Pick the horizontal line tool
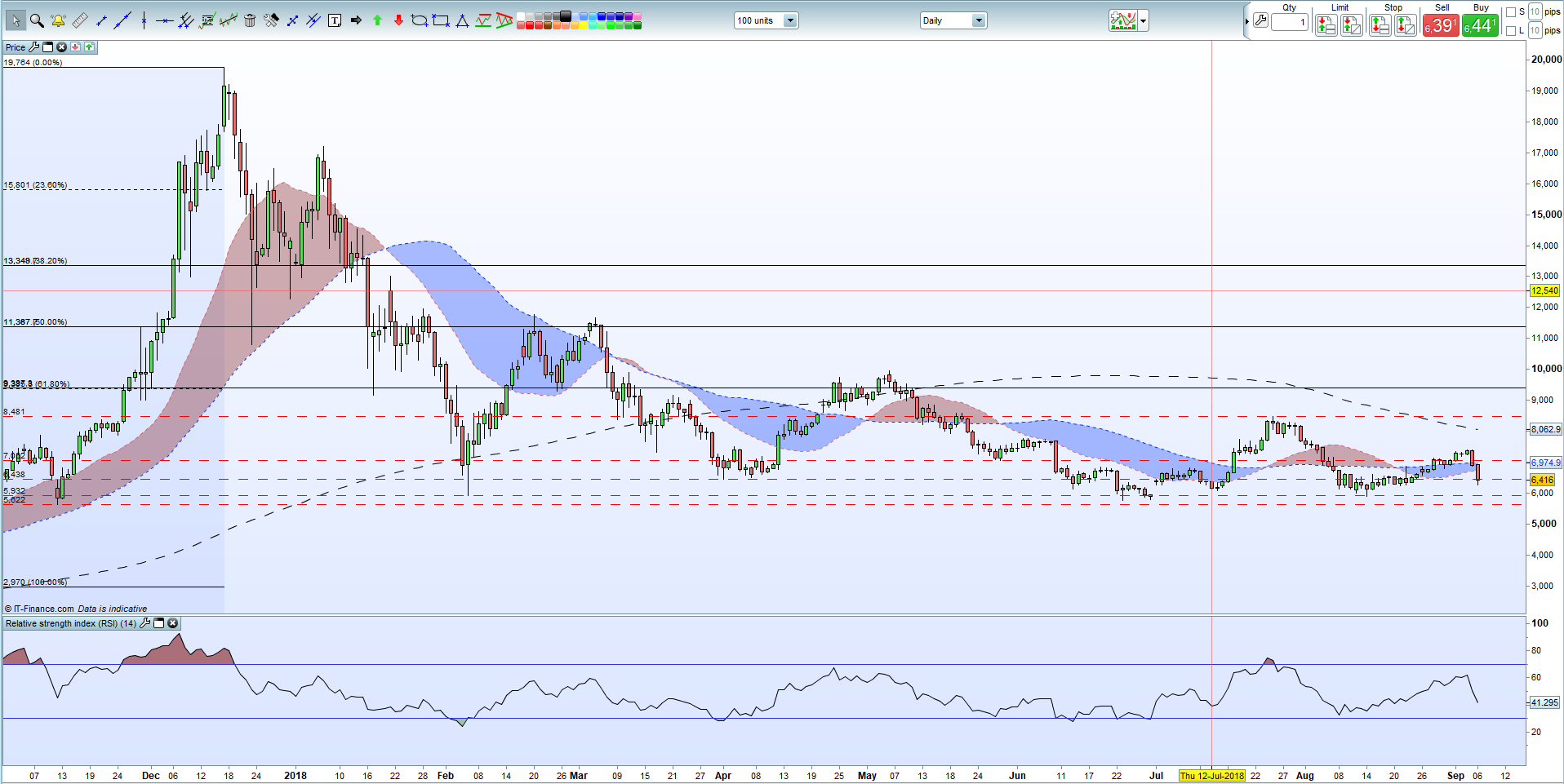The height and width of the screenshot is (784, 1564). point(165,20)
